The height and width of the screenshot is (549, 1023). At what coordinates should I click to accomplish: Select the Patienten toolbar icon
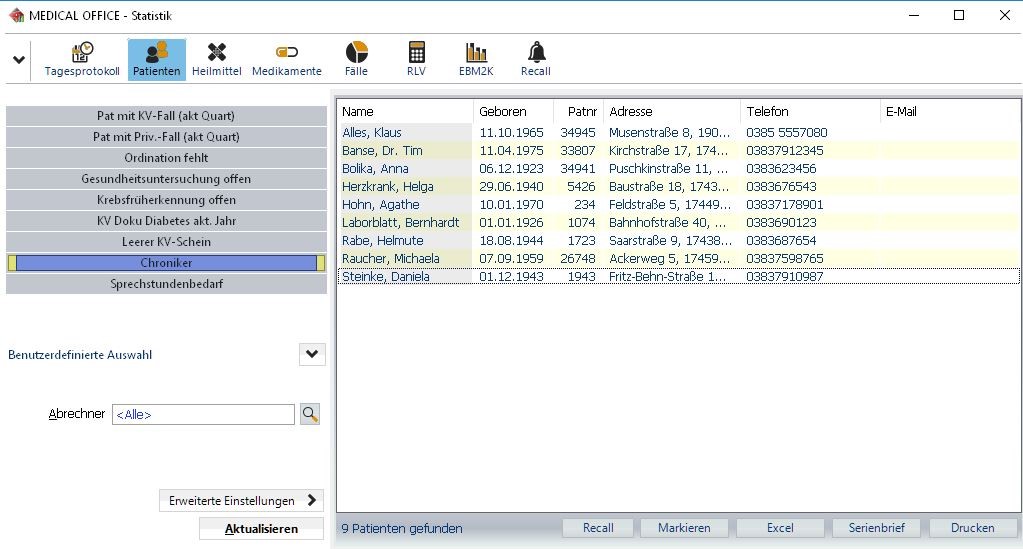pos(157,59)
